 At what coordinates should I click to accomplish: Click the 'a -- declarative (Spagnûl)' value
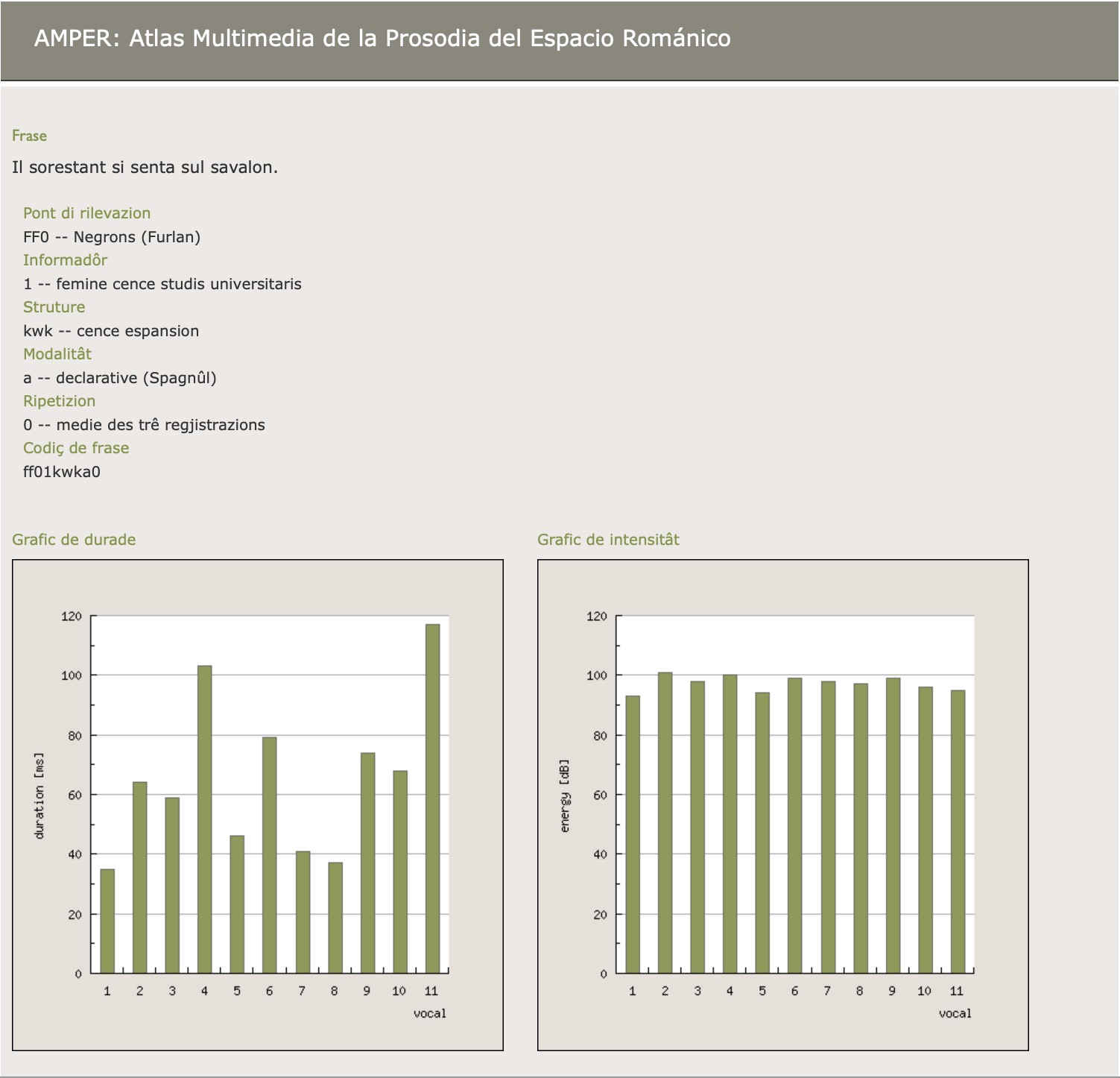tap(120, 378)
